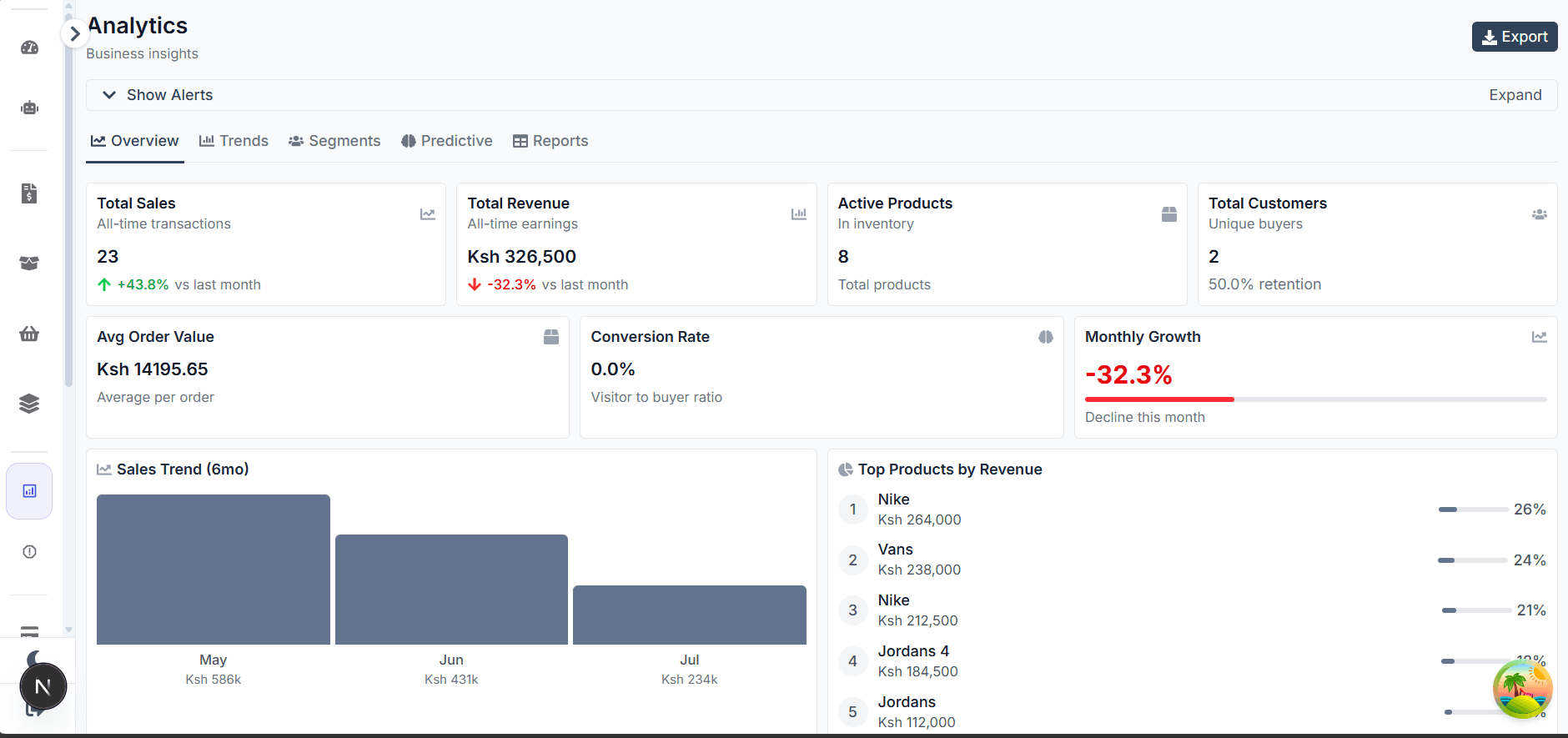Image resolution: width=1568 pixels, height=738 pixels.
Task: Click the Vans 24% revenue progress bar
Action: click(x=1472, y=560)
